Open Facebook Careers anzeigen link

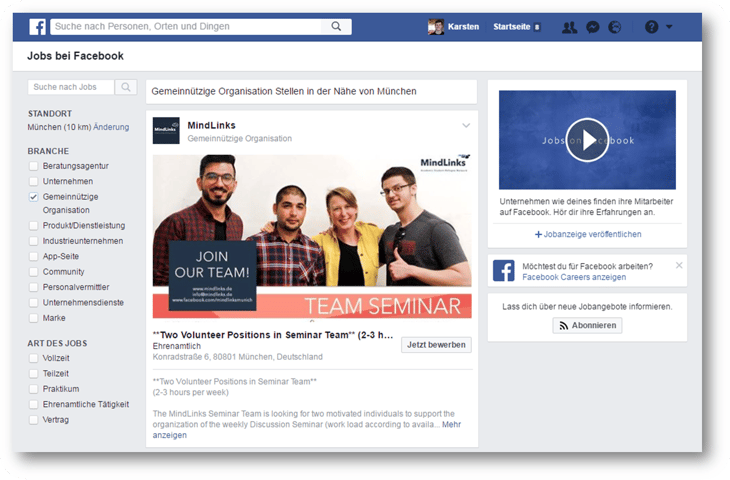(574, 277)
